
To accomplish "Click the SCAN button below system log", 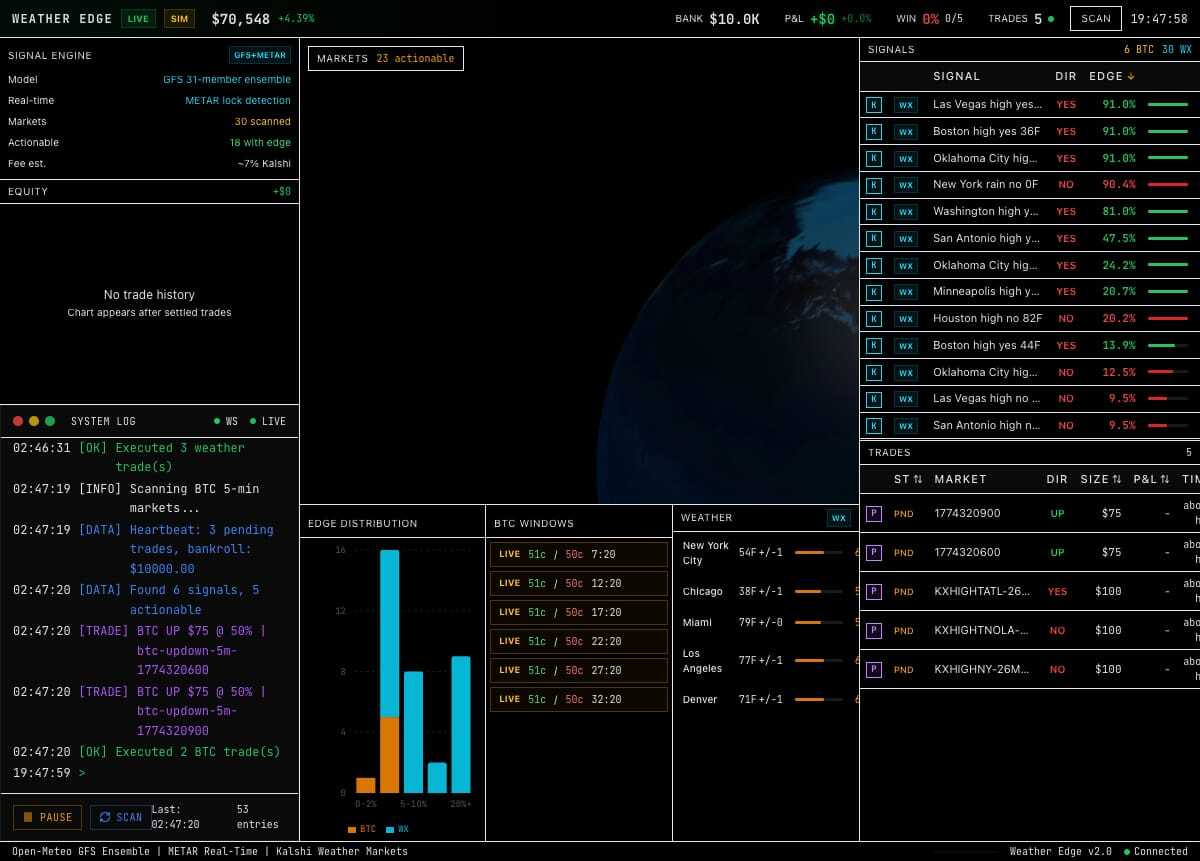I will (x=120, y=818).
